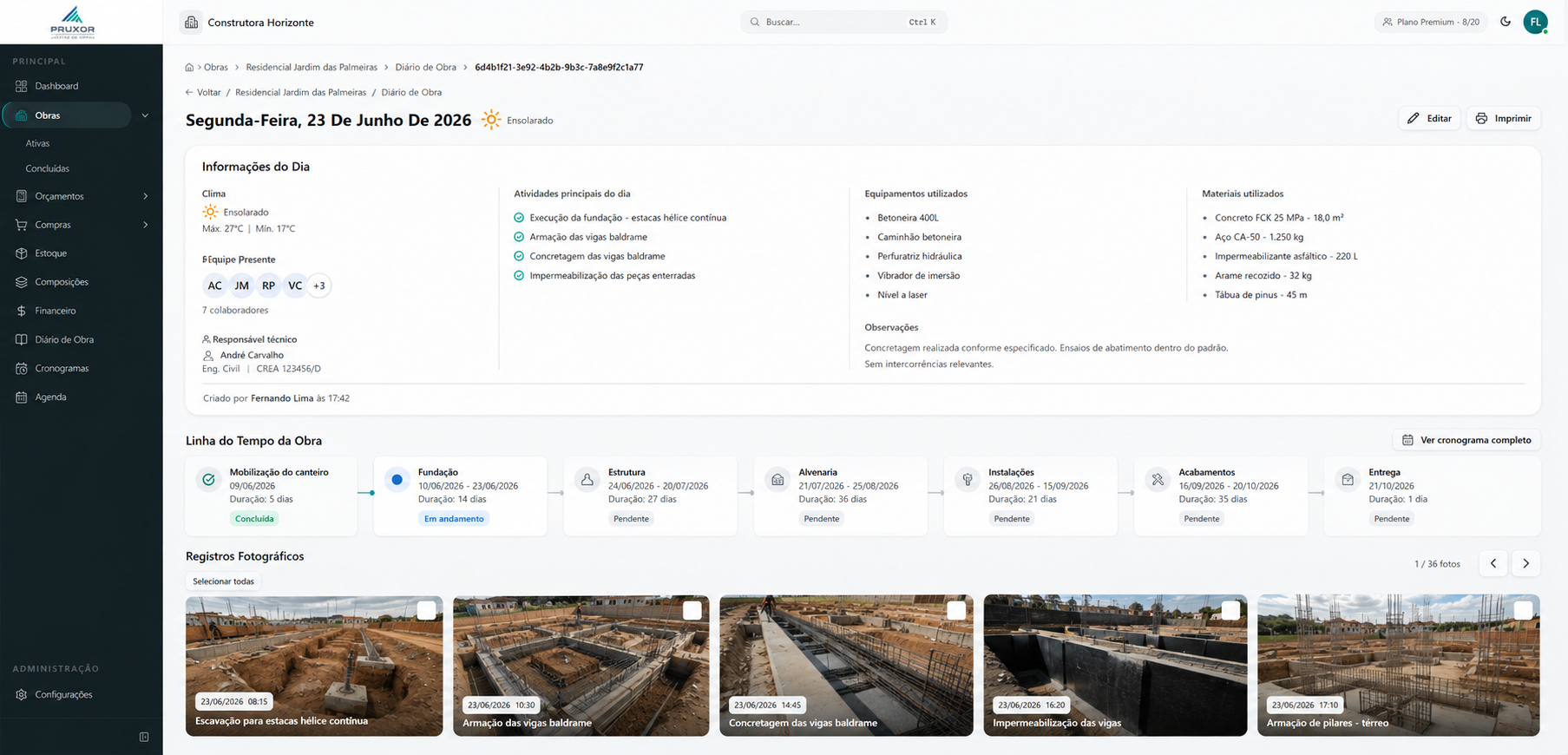Screen dimensions: 1568x755
Task: Click the Cronogramas sidebar icon
Action: tap(22, 368)
